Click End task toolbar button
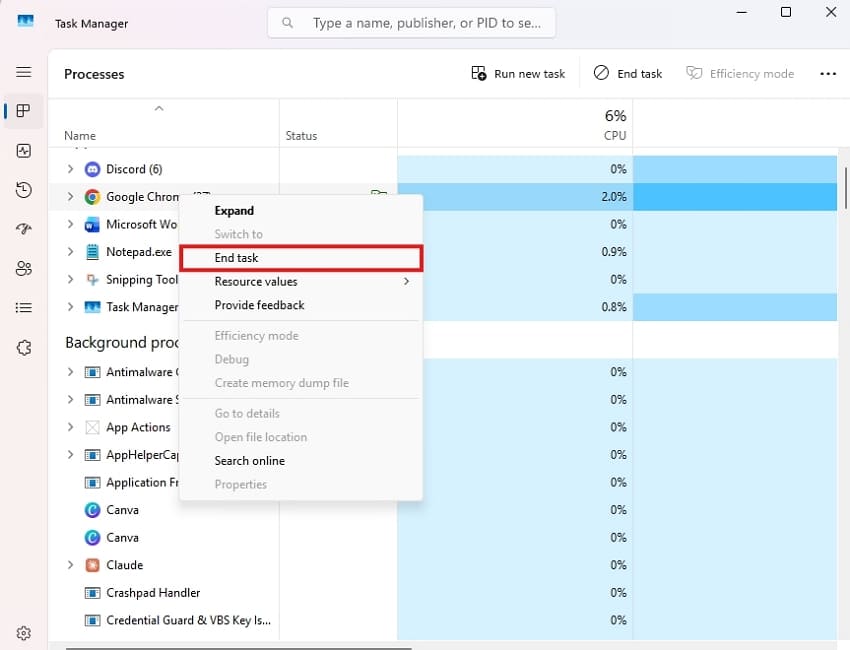 click(628, 74)
